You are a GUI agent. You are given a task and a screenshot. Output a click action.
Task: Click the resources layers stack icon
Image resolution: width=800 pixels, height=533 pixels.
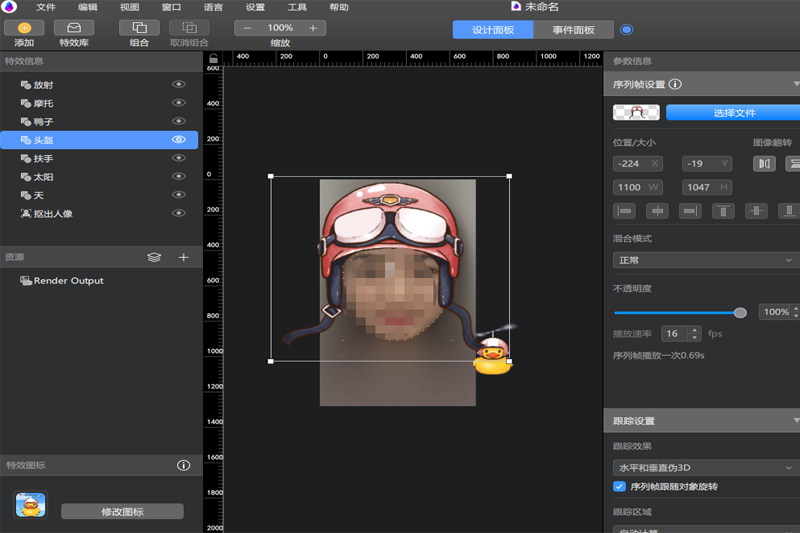click(154, 257)
